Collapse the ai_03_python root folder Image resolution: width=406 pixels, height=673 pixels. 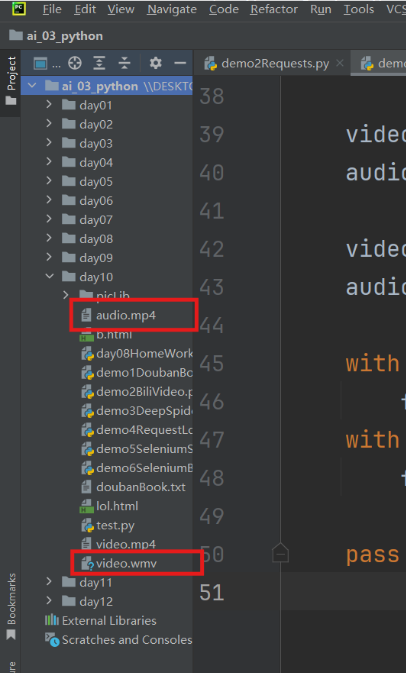coord(32,85)
